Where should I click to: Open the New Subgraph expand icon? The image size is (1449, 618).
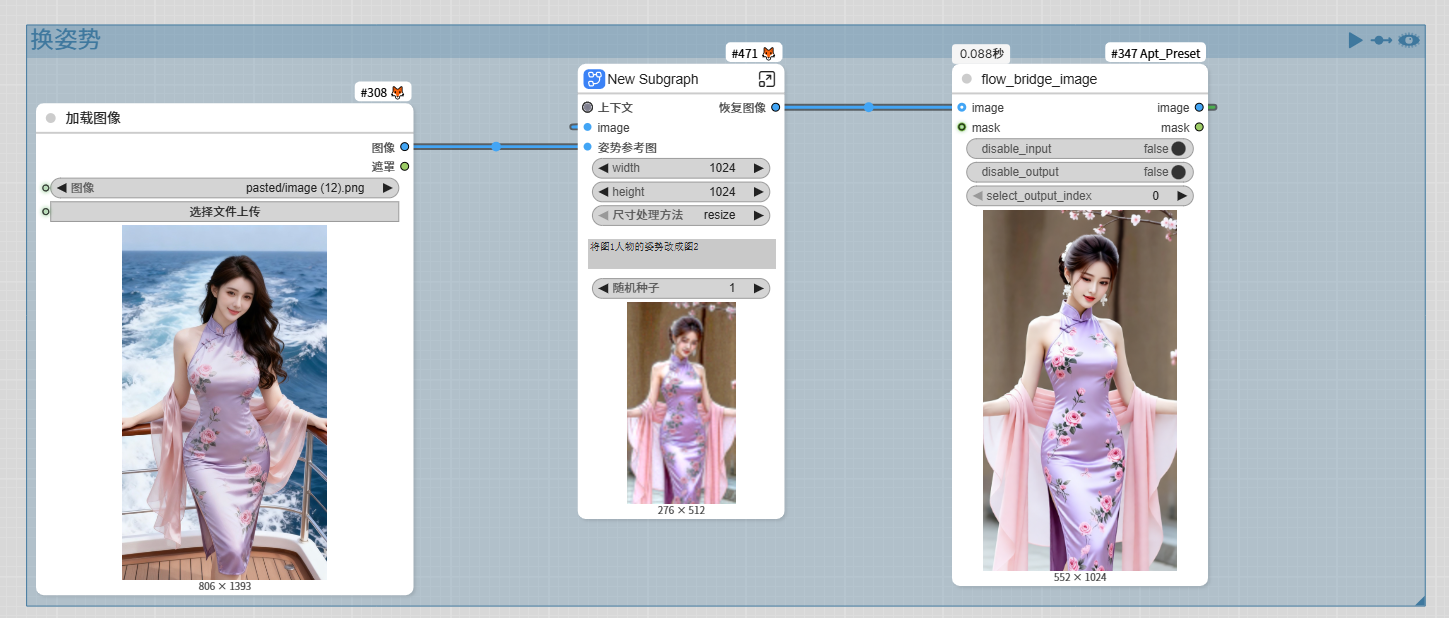tap(766, 79)
